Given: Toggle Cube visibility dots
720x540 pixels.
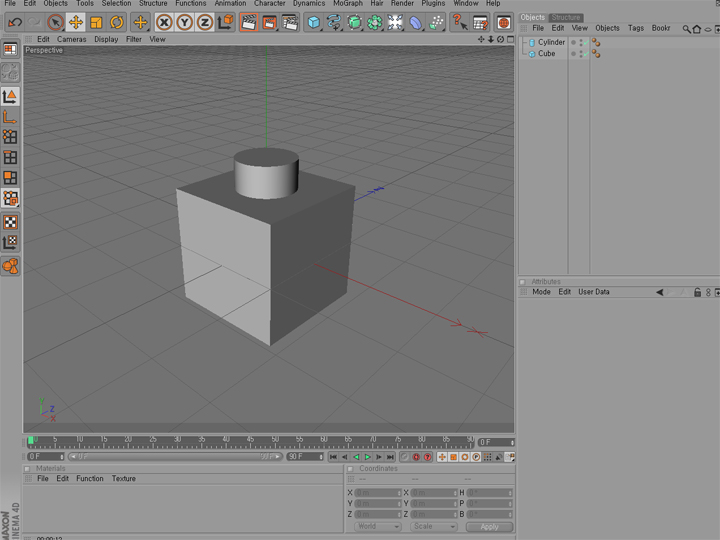Looking at the screenshot, I should pyautogui.click(x=581, y=54).
